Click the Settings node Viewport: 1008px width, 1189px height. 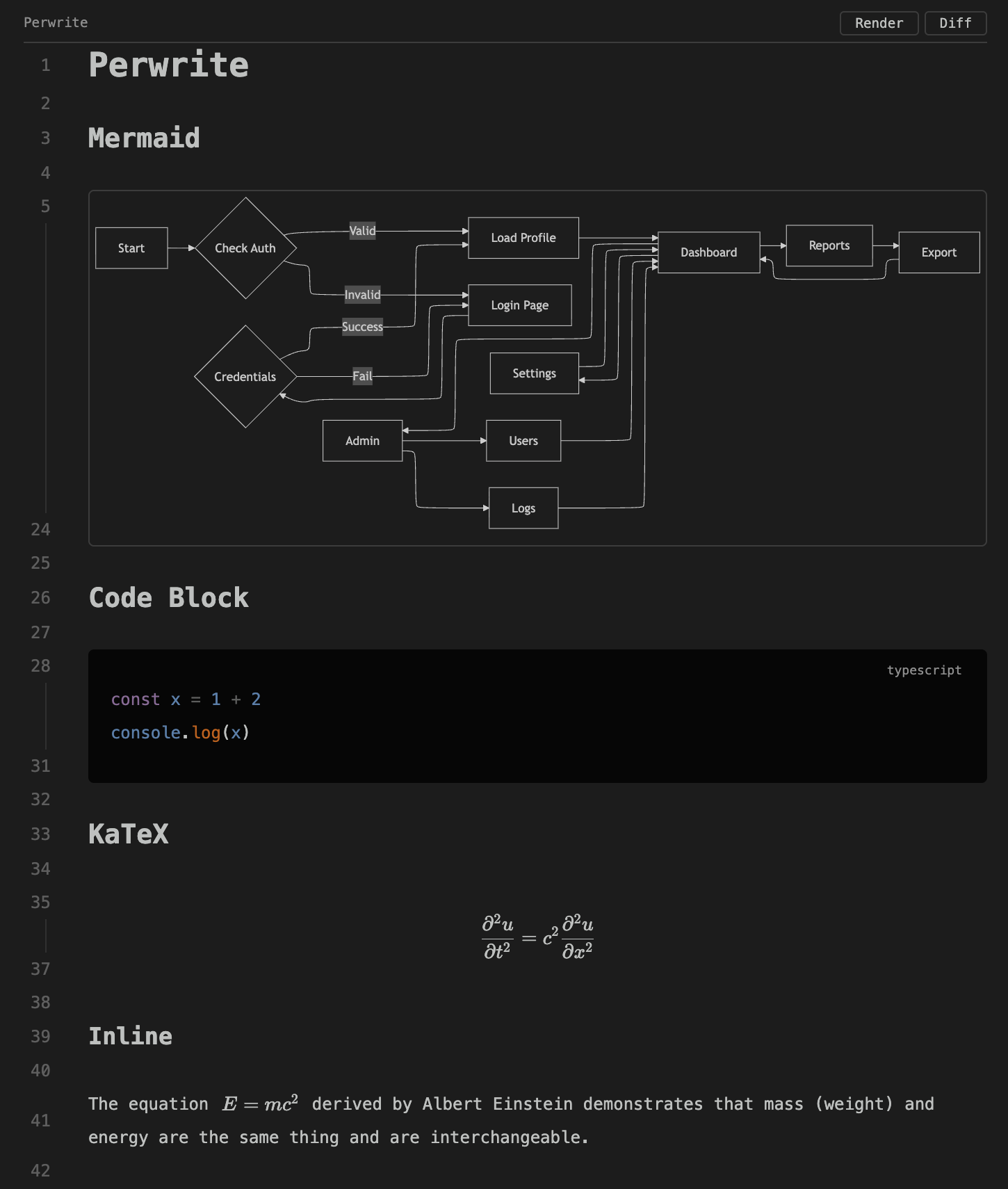click(535, 373)
